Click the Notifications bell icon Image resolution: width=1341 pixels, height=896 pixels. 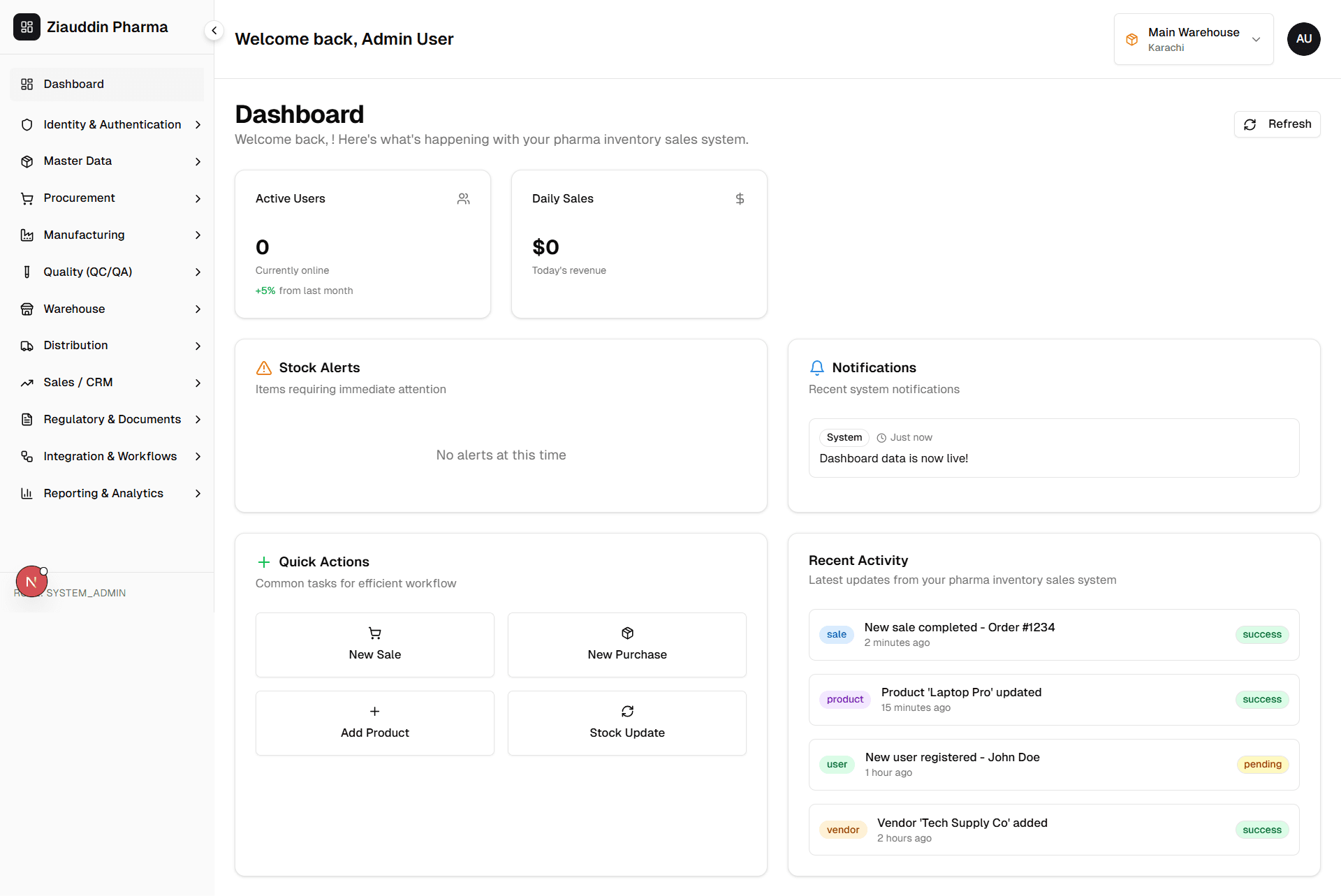coord(816,367)
